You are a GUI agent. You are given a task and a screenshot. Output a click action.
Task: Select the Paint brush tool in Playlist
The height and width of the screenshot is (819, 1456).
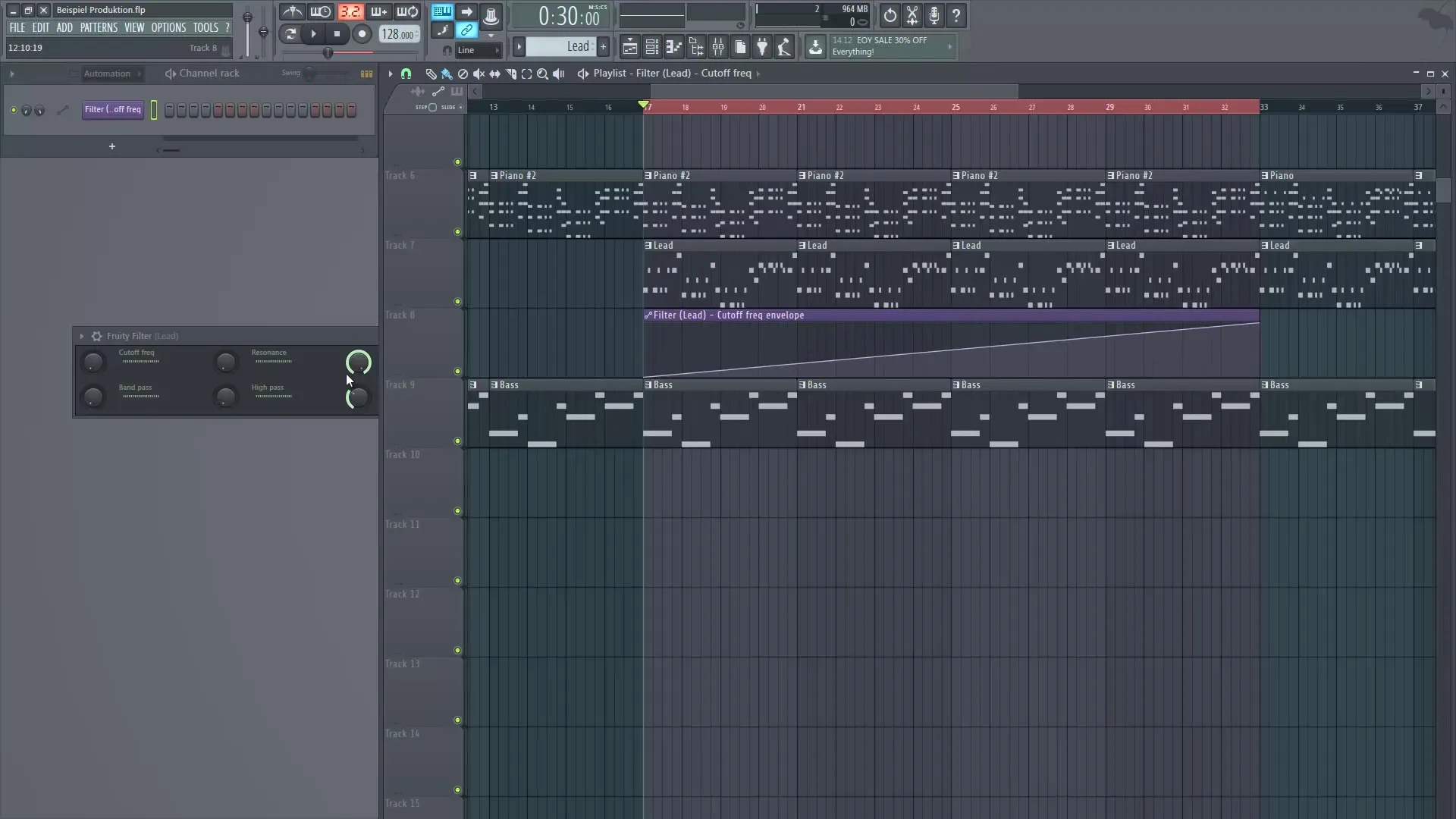point(447,74)
